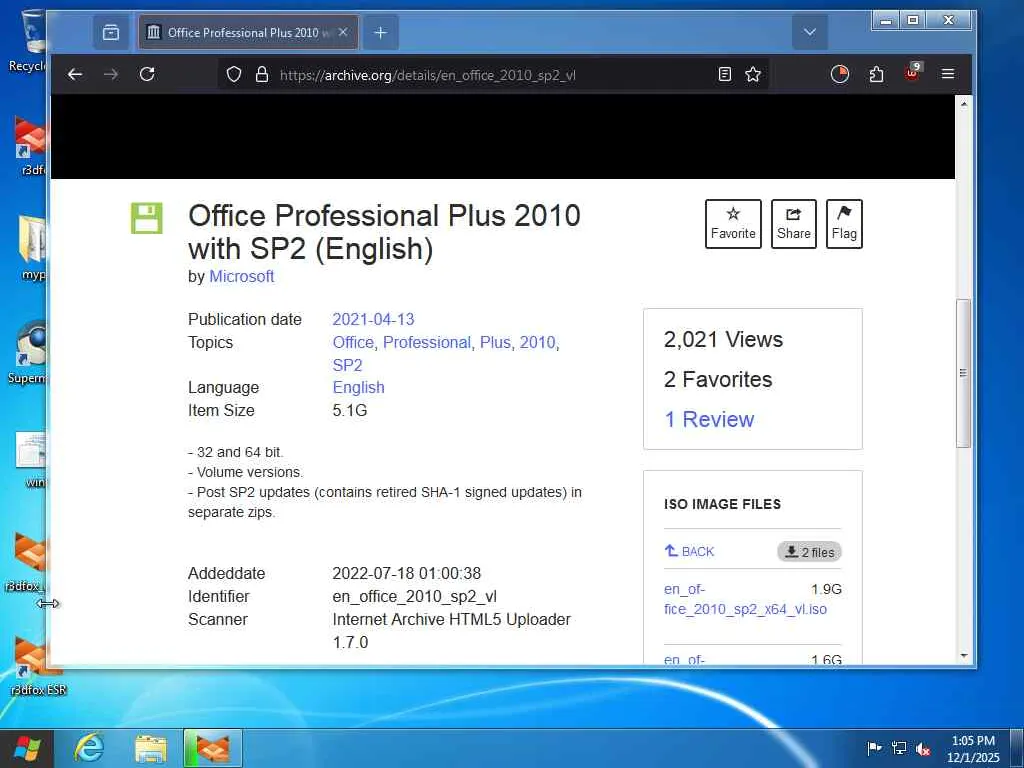Open the SP2 topic link
This screenshot has width=1024, height=768.
point(347,365)
